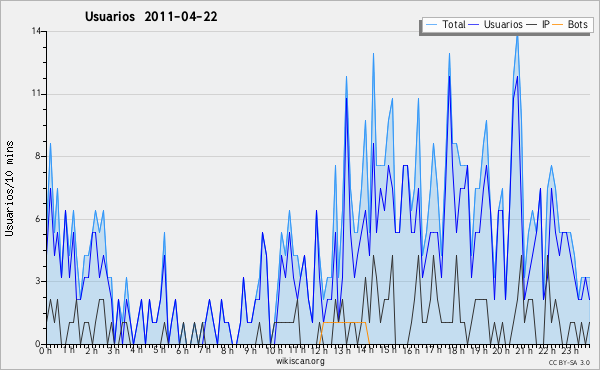This screenshot has width=600, height=370.
Task: Click the 'Total' legend label
Action: 453,24
